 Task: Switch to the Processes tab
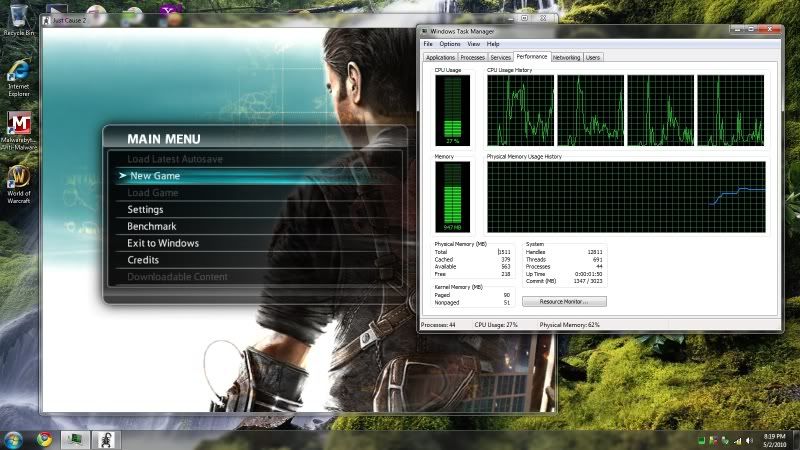[472, 58]
